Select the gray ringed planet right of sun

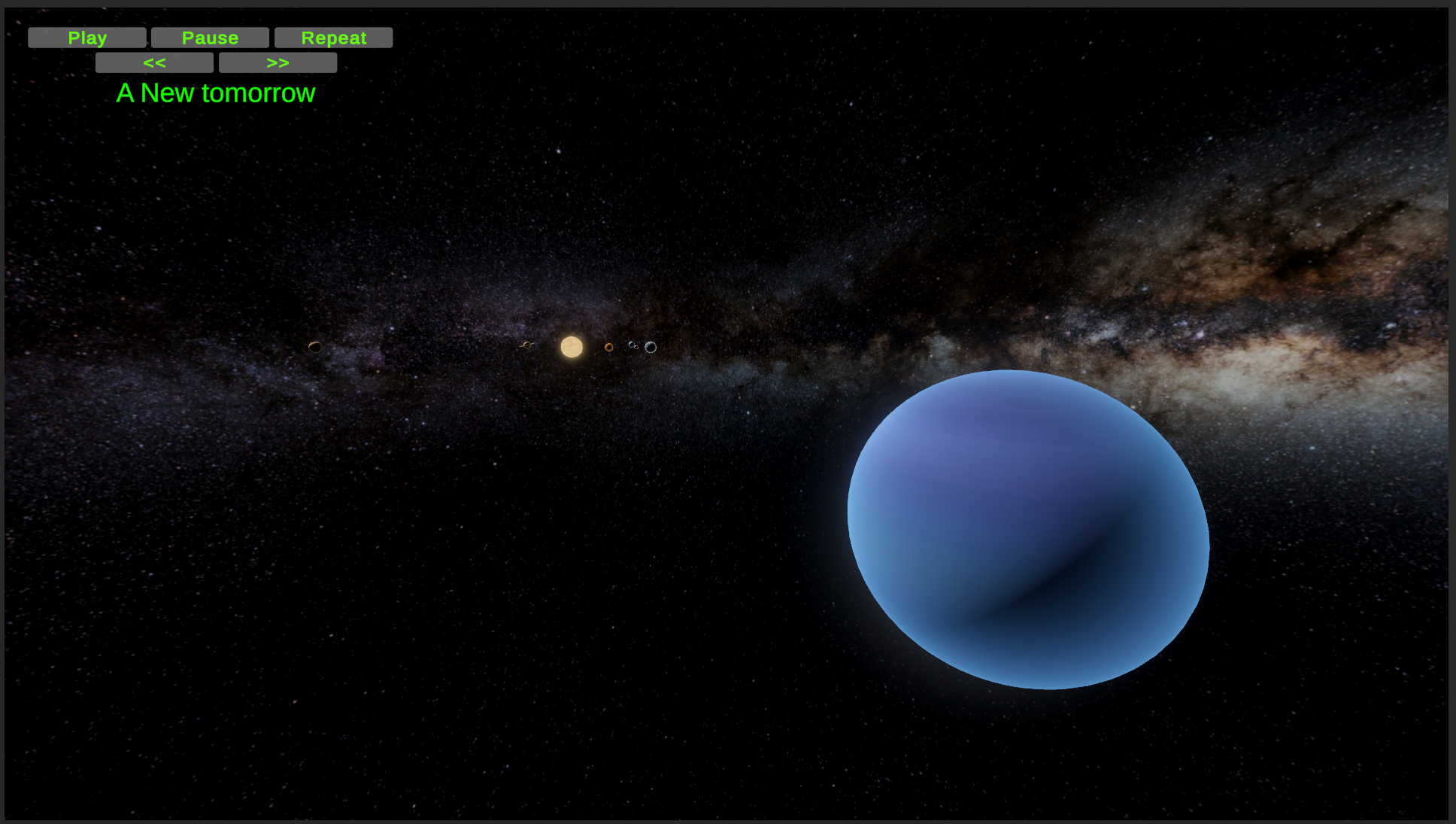click(x=651, y=347)
